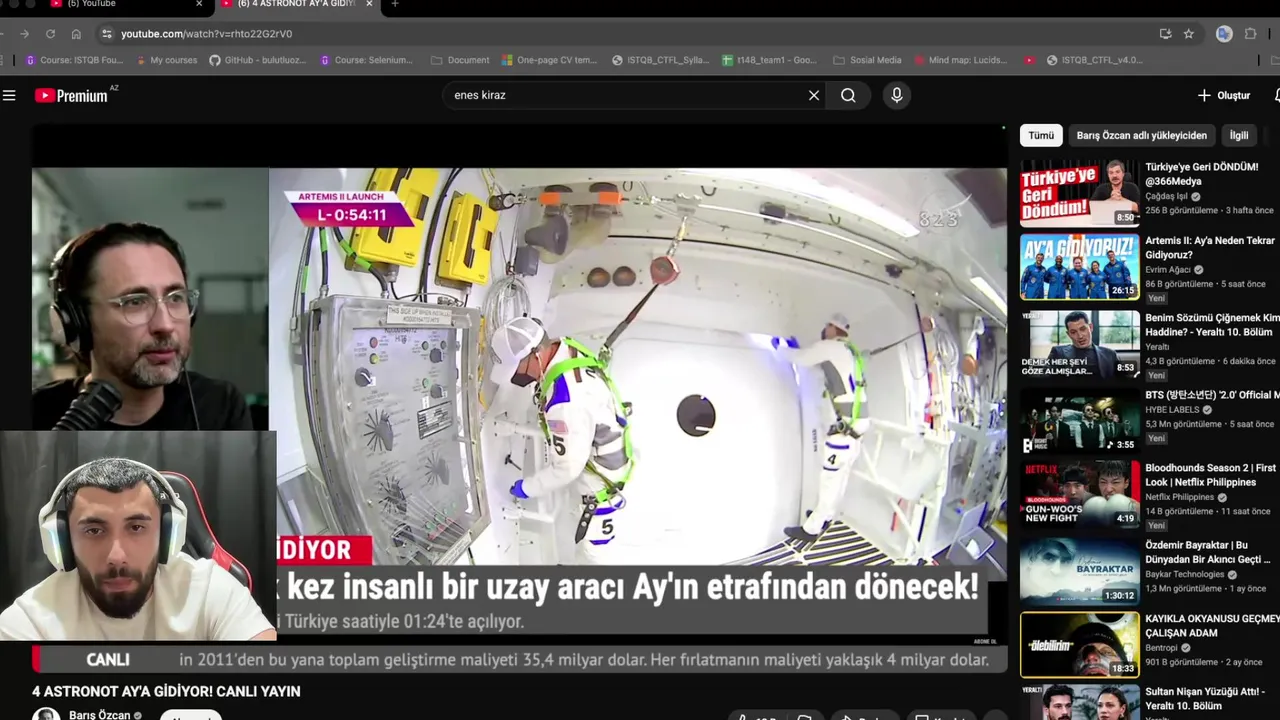
Task: Click the HYBE LABELS channel name
Action: pyautogui.click(x=1172, y=410)
